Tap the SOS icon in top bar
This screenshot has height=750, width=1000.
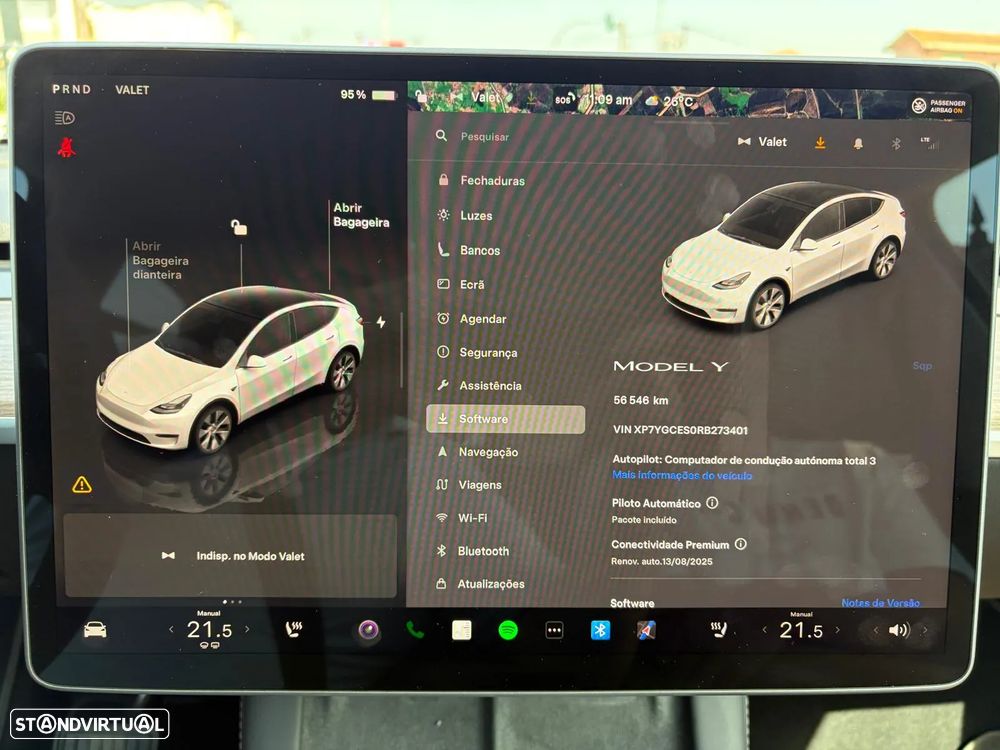pyautogui.click(x=564, y=99)
